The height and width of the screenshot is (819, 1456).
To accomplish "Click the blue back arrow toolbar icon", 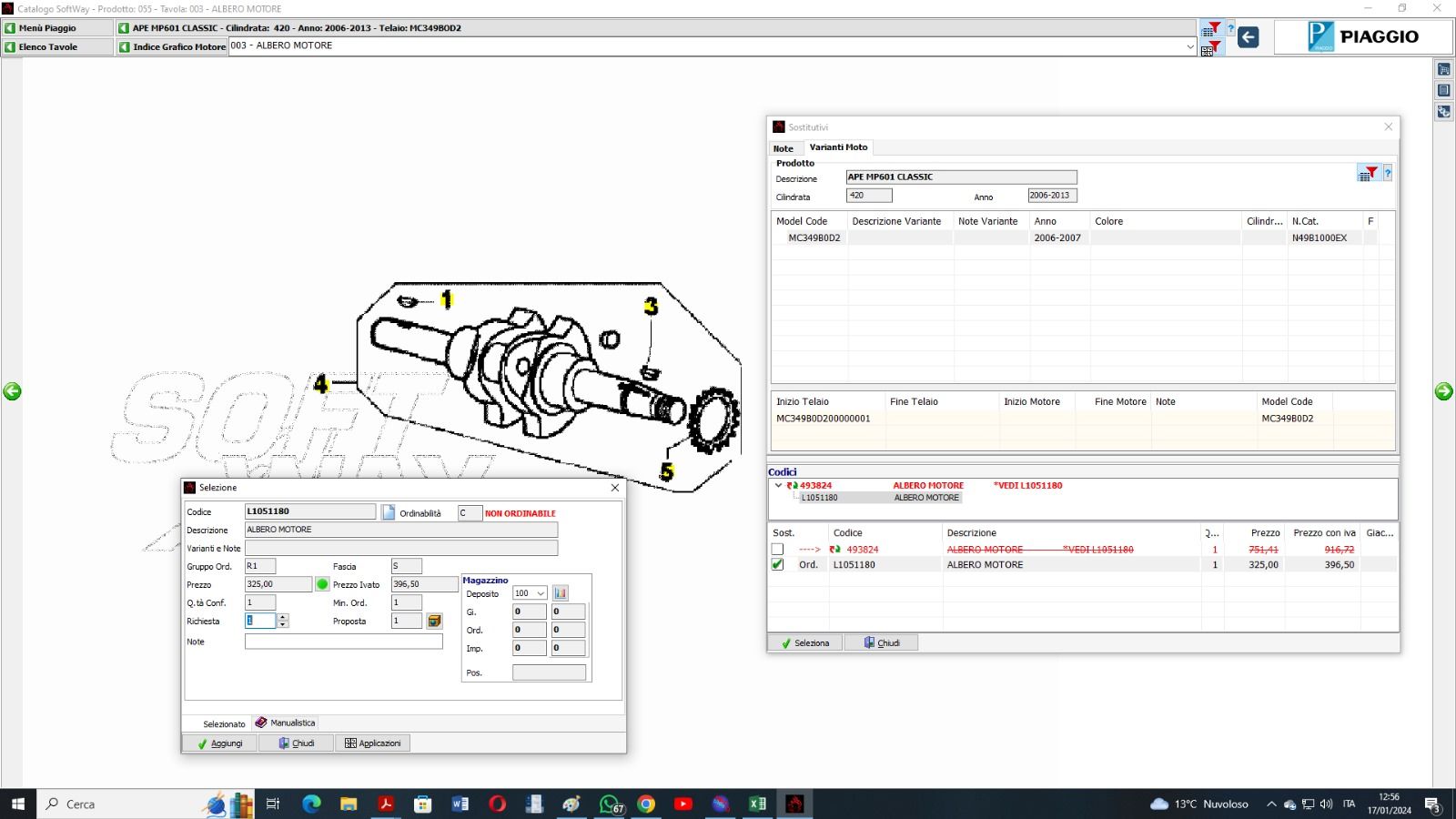I will point(1249,37).
